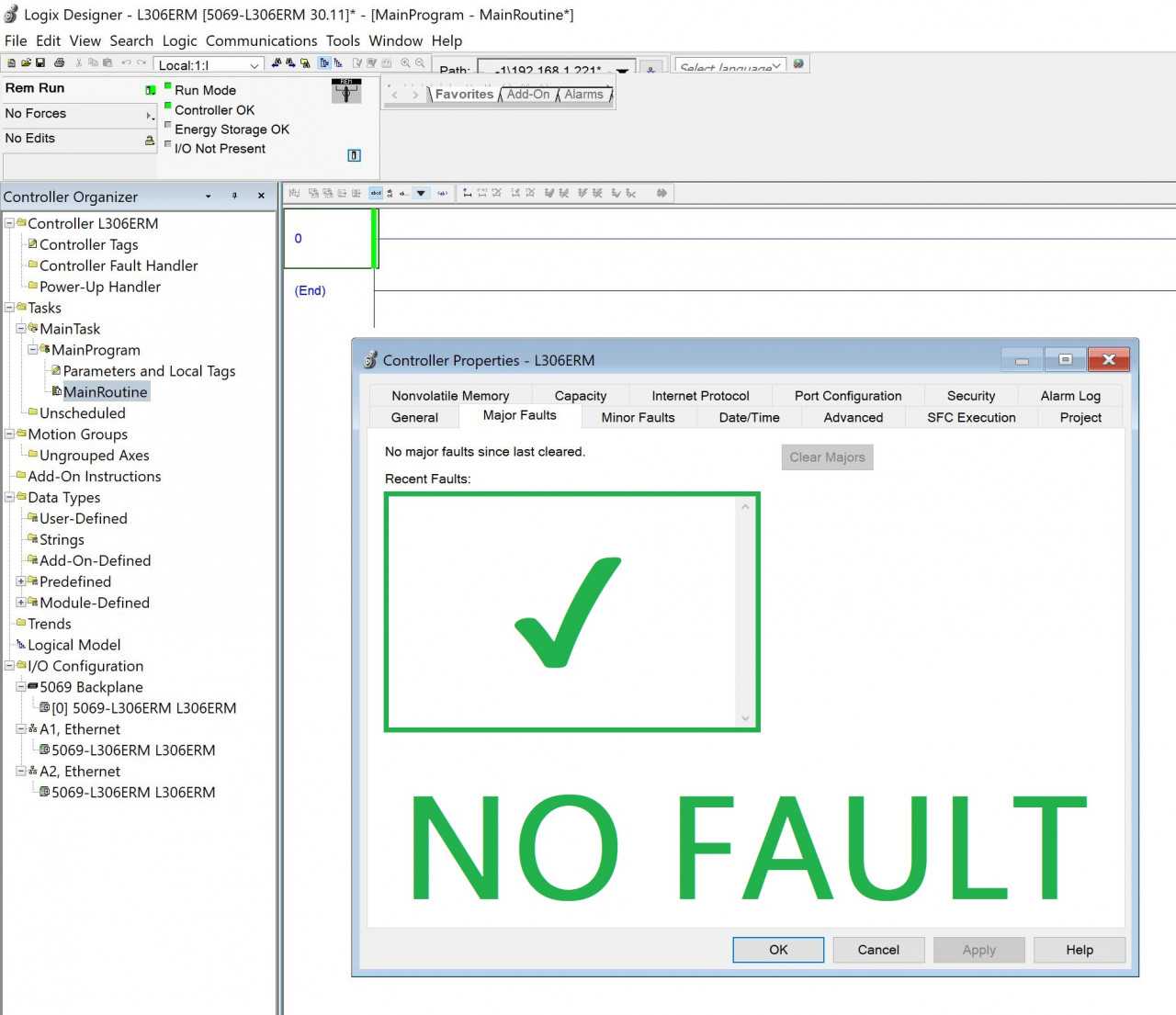Click the Copy icon in the toolbar

tap(93, 63)
